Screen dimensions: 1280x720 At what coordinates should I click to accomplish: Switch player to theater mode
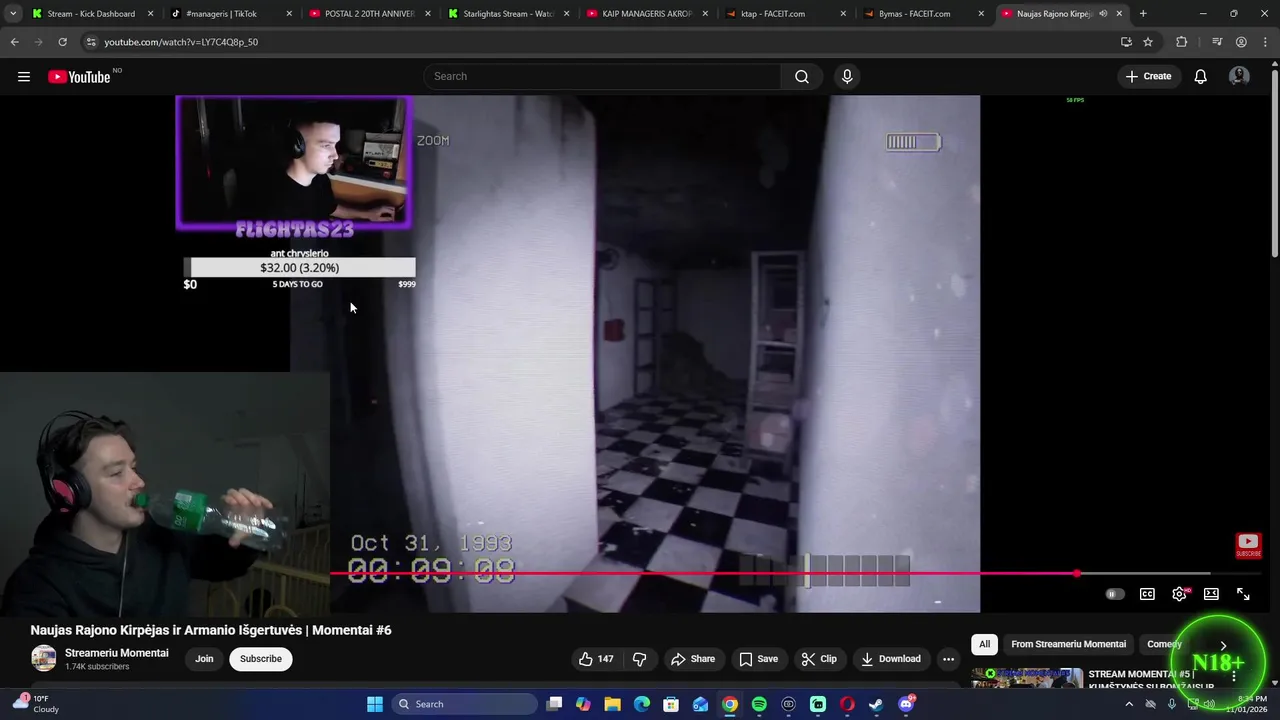pyautogui.click(x=1211, y=594)
